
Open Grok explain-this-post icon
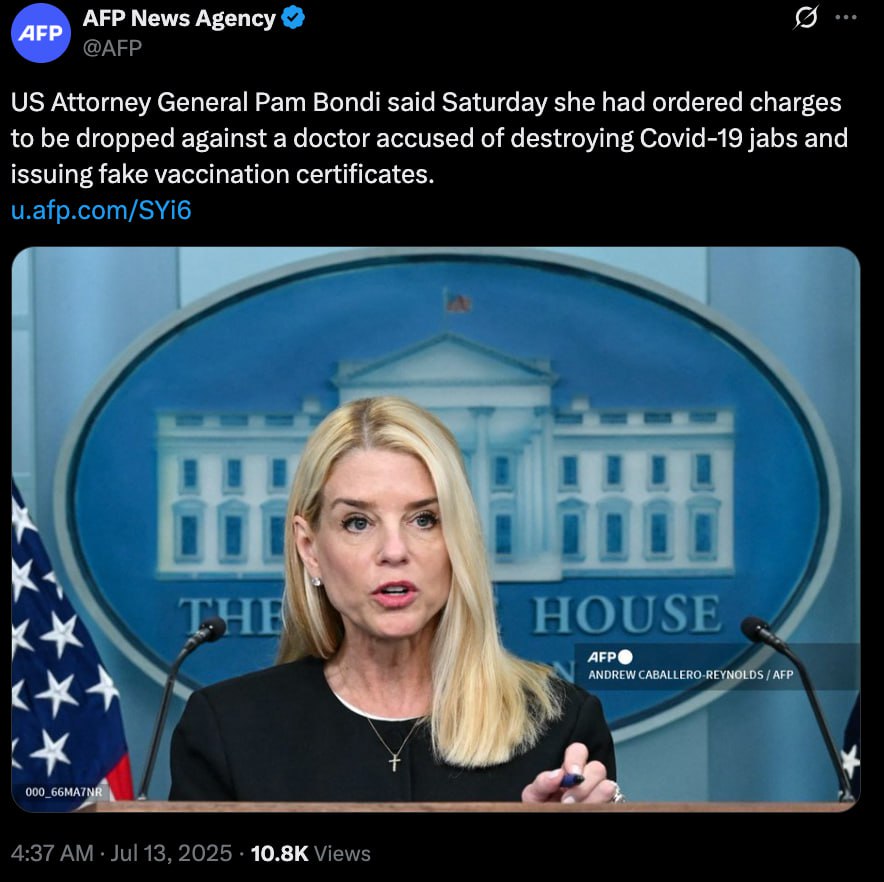click(806, 17)
